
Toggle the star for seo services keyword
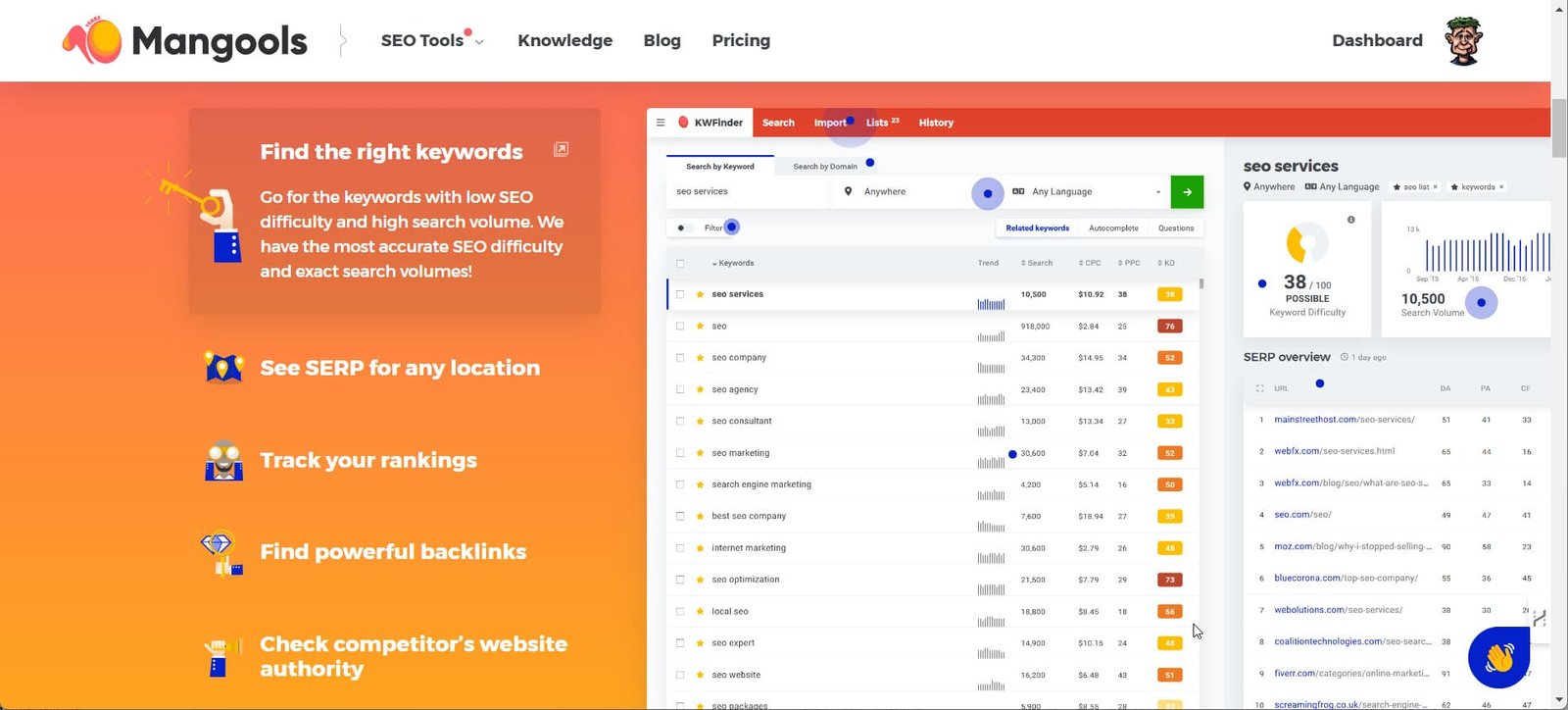pyautogui.click(x=701, y=294)
